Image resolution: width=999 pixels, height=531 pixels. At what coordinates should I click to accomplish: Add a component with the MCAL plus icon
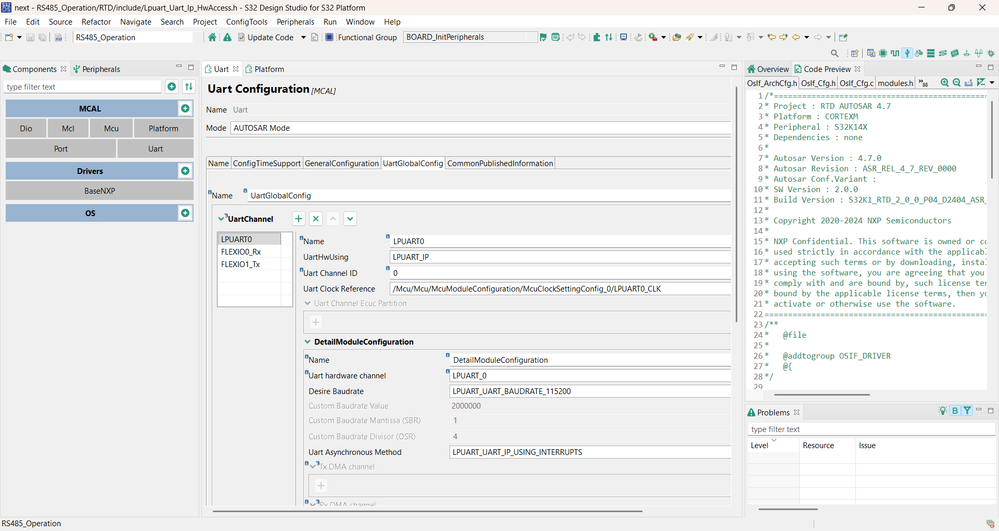(x=185, y=108)
